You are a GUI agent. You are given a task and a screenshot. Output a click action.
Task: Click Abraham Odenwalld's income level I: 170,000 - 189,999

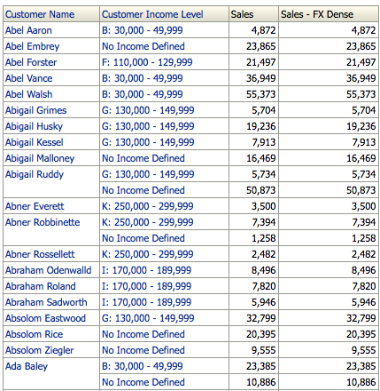point(146,270)
